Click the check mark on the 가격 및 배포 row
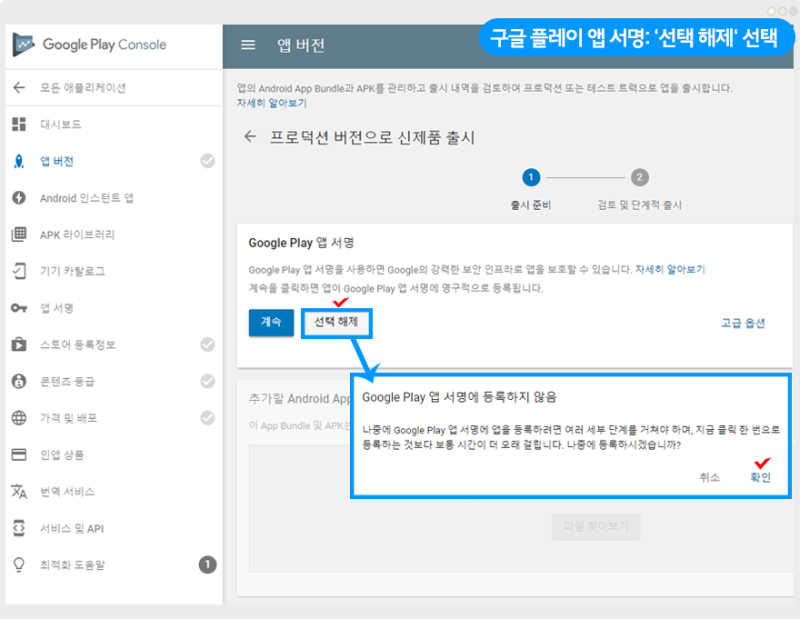This screenshot has height=619, width=800. [x=208, y=418]
